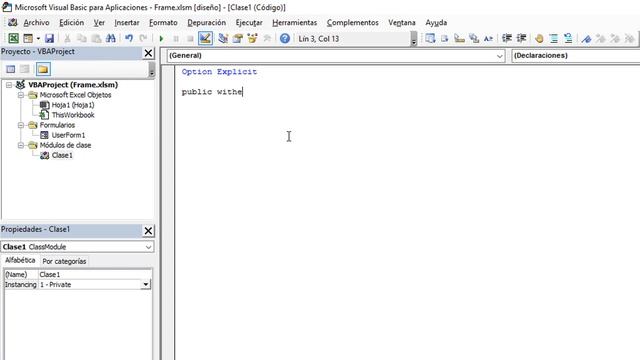Click the Uncomment Block icon
Viewport: 640px width, 360px height.
tap(568, 38)
